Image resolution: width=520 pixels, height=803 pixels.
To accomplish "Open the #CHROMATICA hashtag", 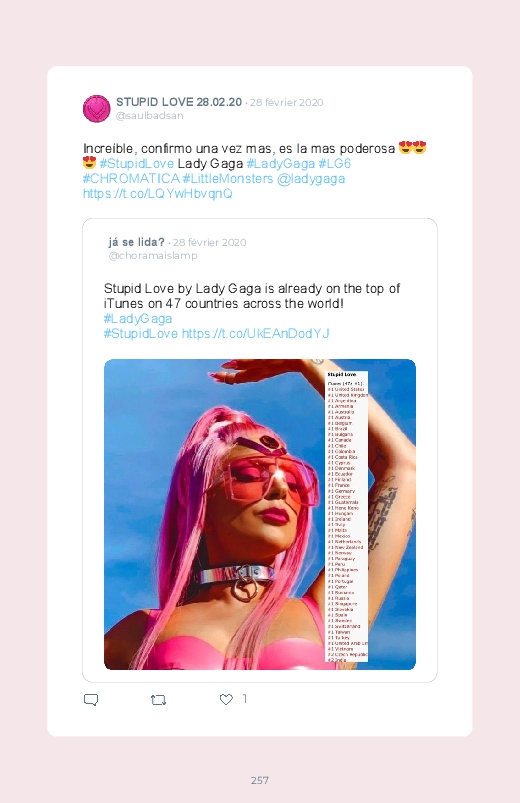I will pyautogui.click(x=131, y=179).
